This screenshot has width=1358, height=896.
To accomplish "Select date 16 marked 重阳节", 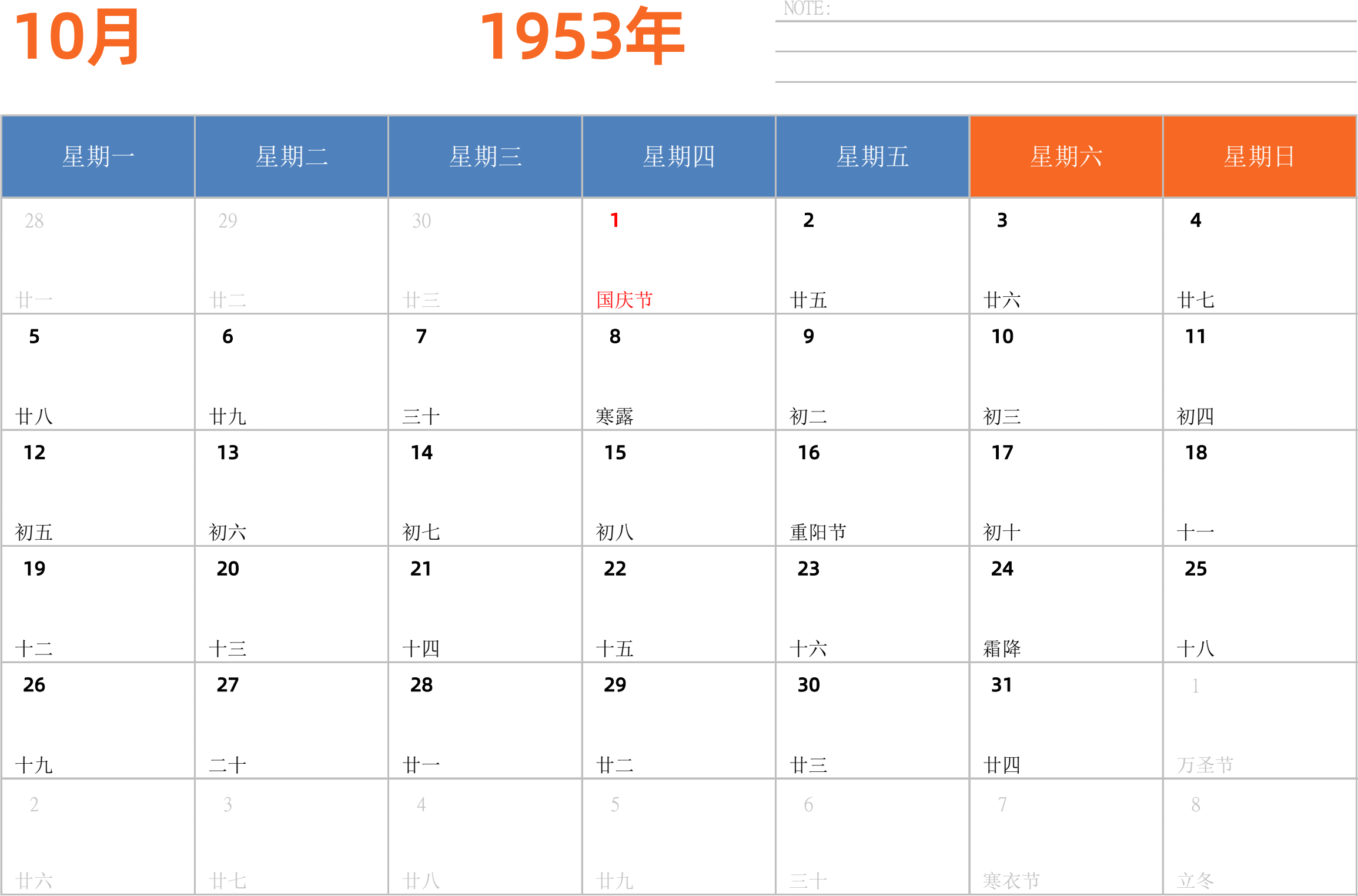I will click(872, 488).
